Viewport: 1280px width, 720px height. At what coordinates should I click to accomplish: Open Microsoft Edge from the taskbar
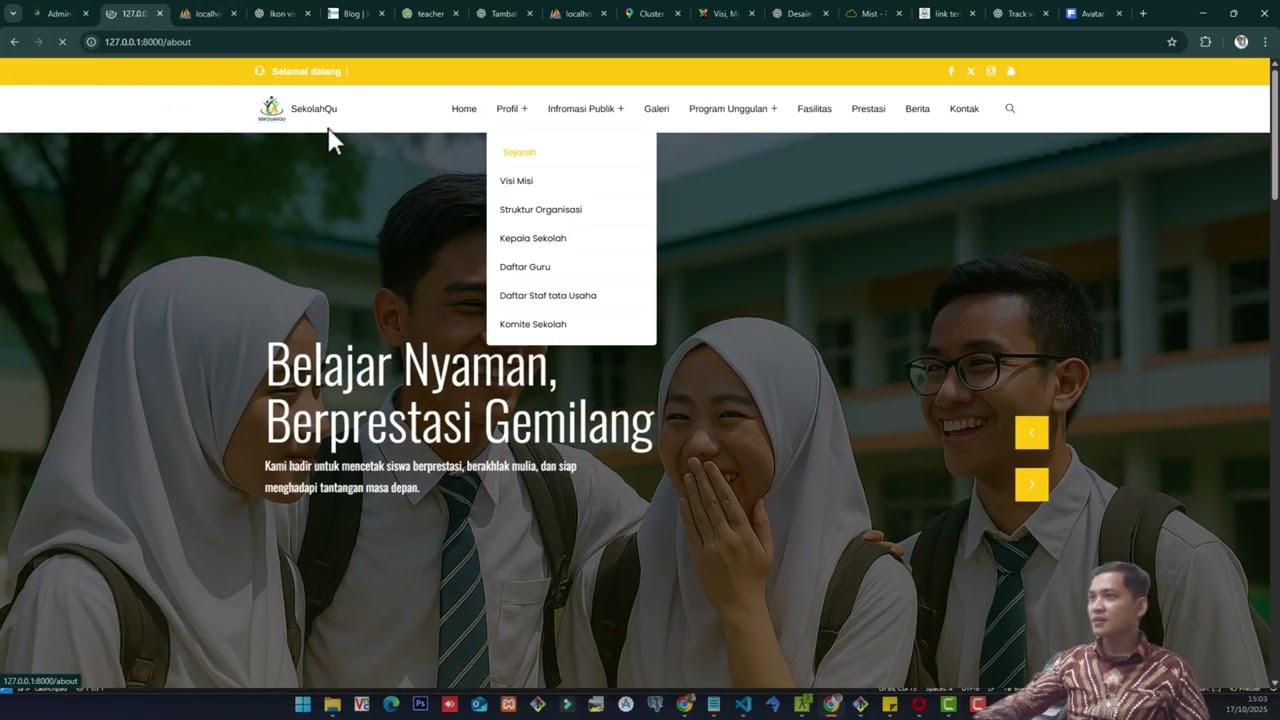tap(391, 705)
